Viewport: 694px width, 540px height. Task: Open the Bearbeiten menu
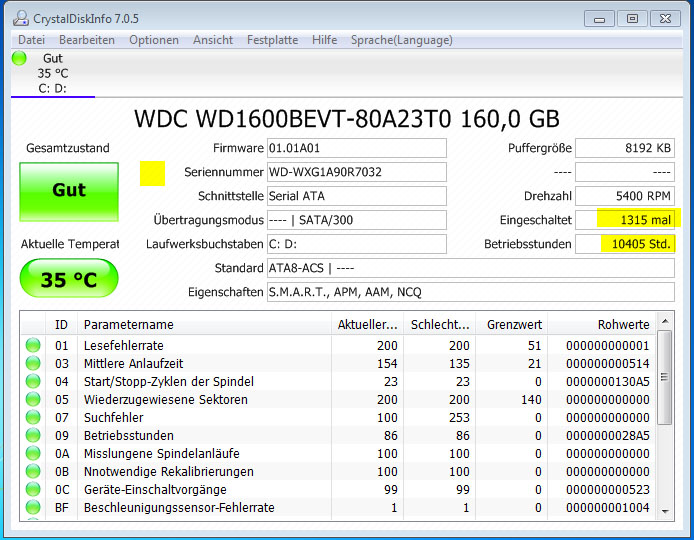(87, 40)
